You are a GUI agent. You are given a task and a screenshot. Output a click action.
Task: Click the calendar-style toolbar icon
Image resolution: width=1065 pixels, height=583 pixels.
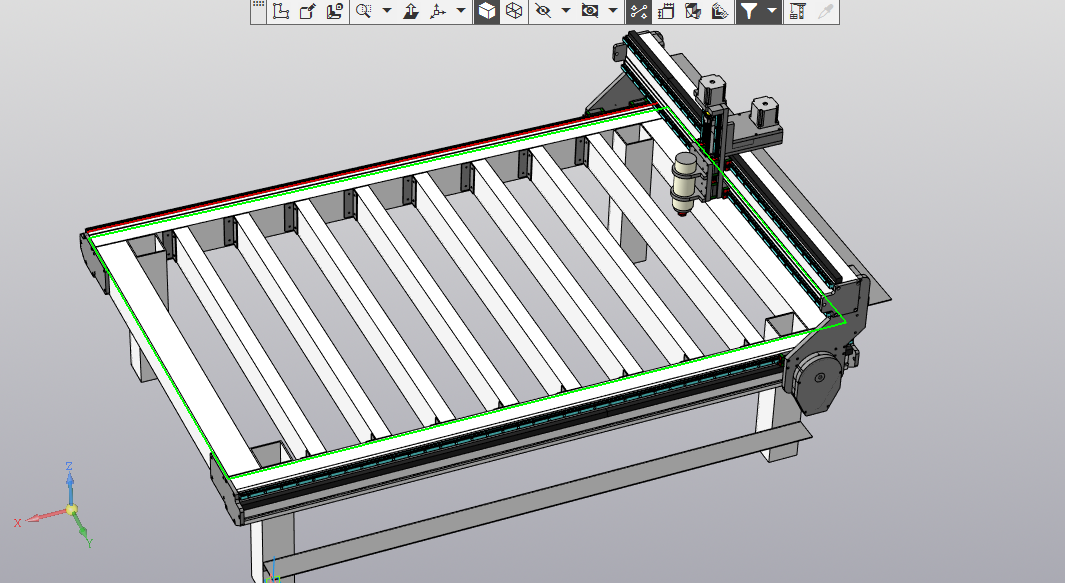pyautogui.click(x=666, y=11)
